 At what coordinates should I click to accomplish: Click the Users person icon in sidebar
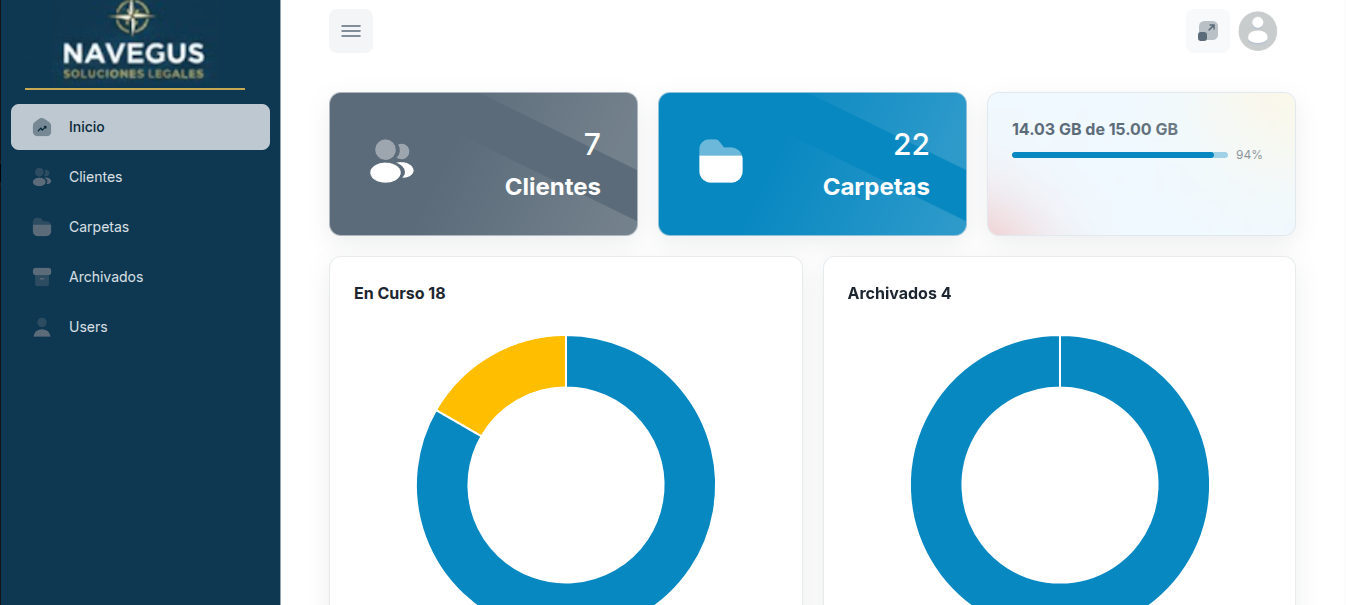pos(42,327)
